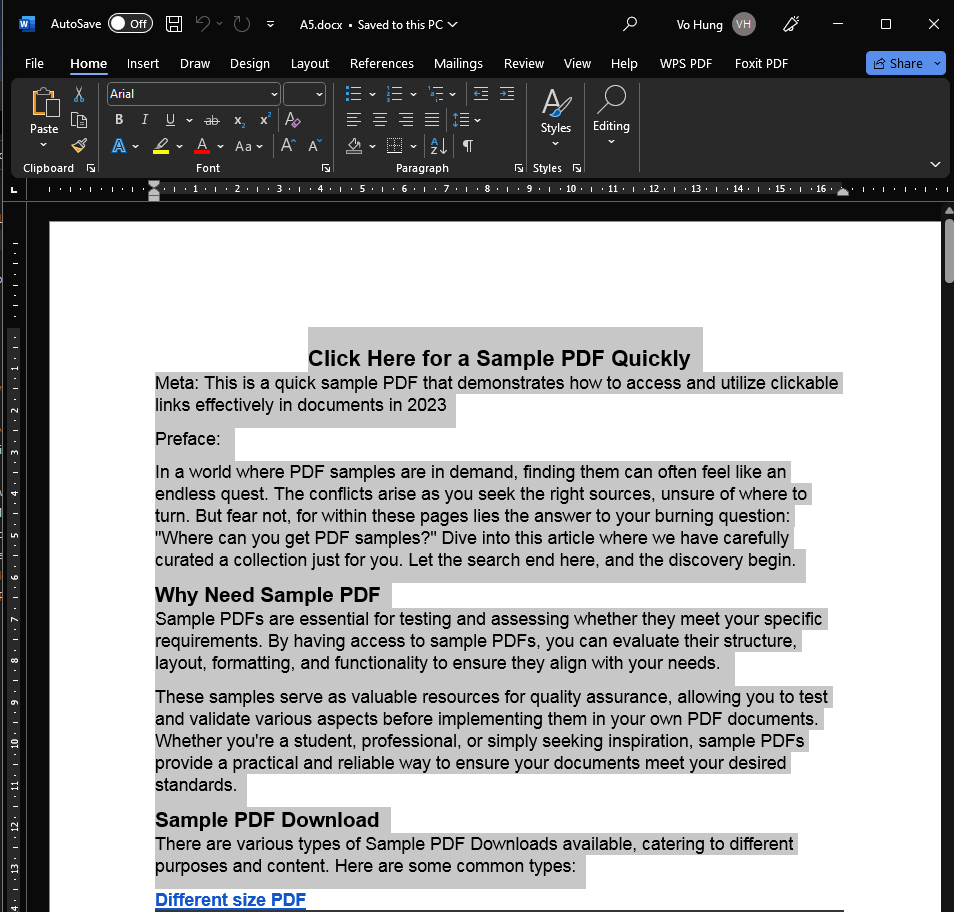Apply paragraph shading fill
954x912 pixels.
click(354, 146)
